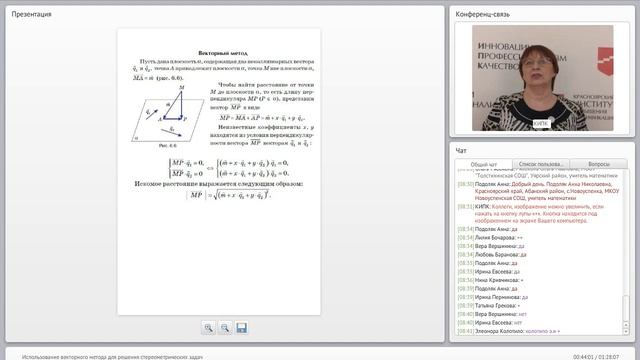Open the Список пользователей tab

tap(541, 164)
